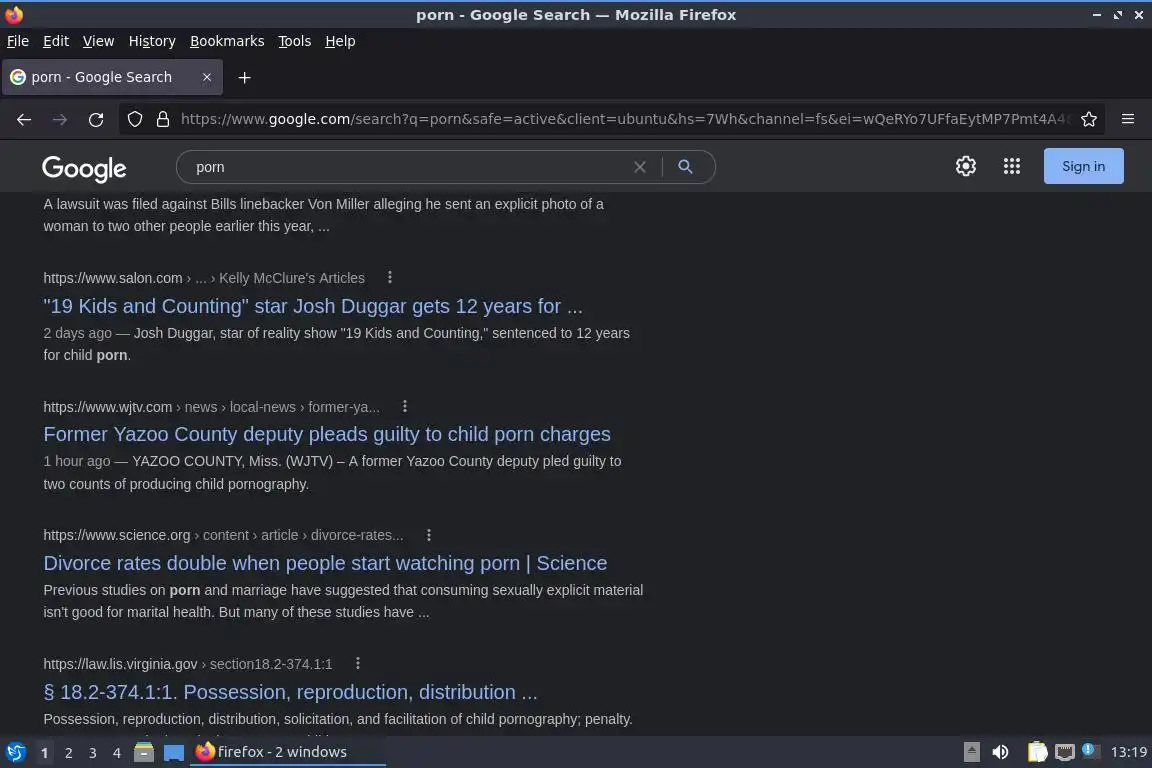Image resolution: width=1152 pixels, height=768 pixels.
Task: Open the taskbar start menu icon
Action: click(15, 752)
